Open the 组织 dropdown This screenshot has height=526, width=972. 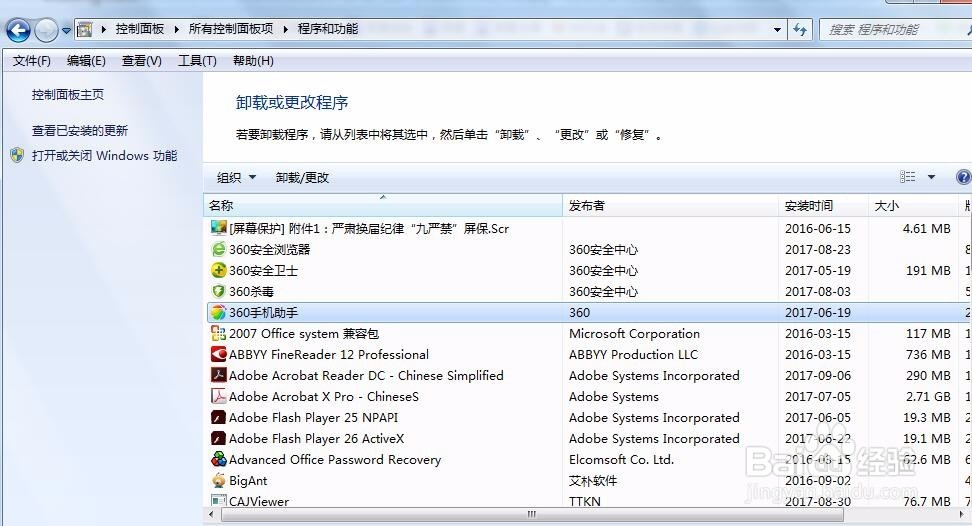coord(236,178)
